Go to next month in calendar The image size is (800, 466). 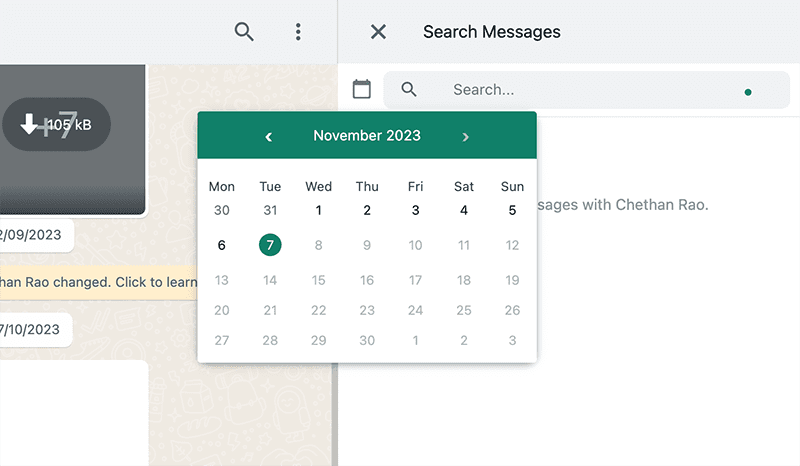coord(465,136)
